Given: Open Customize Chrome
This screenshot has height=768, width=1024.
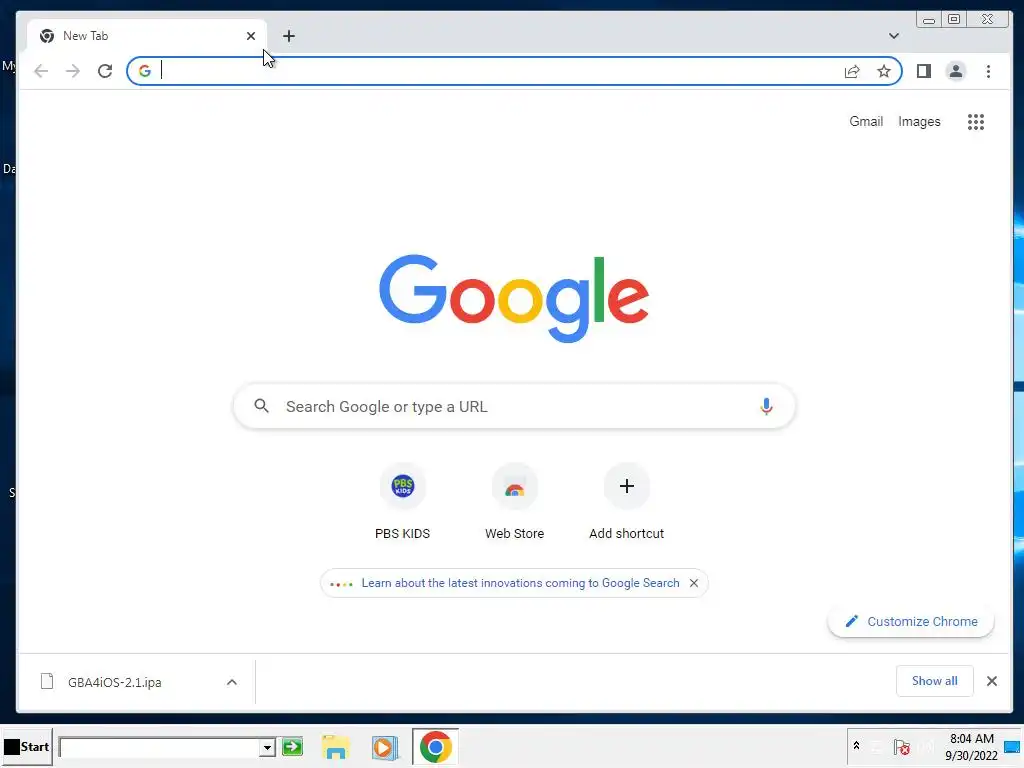Looking at the screenshot, I should pos(911,622).
